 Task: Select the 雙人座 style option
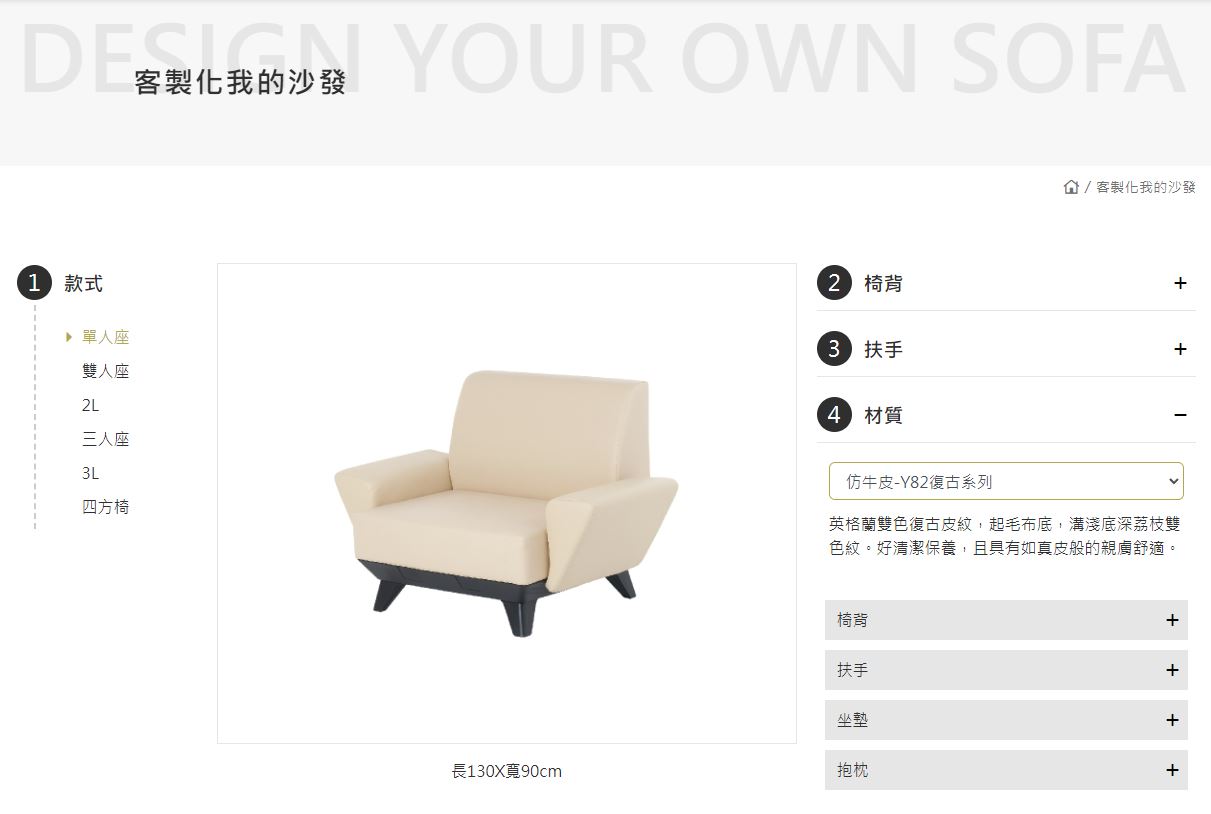coord(105,371)
